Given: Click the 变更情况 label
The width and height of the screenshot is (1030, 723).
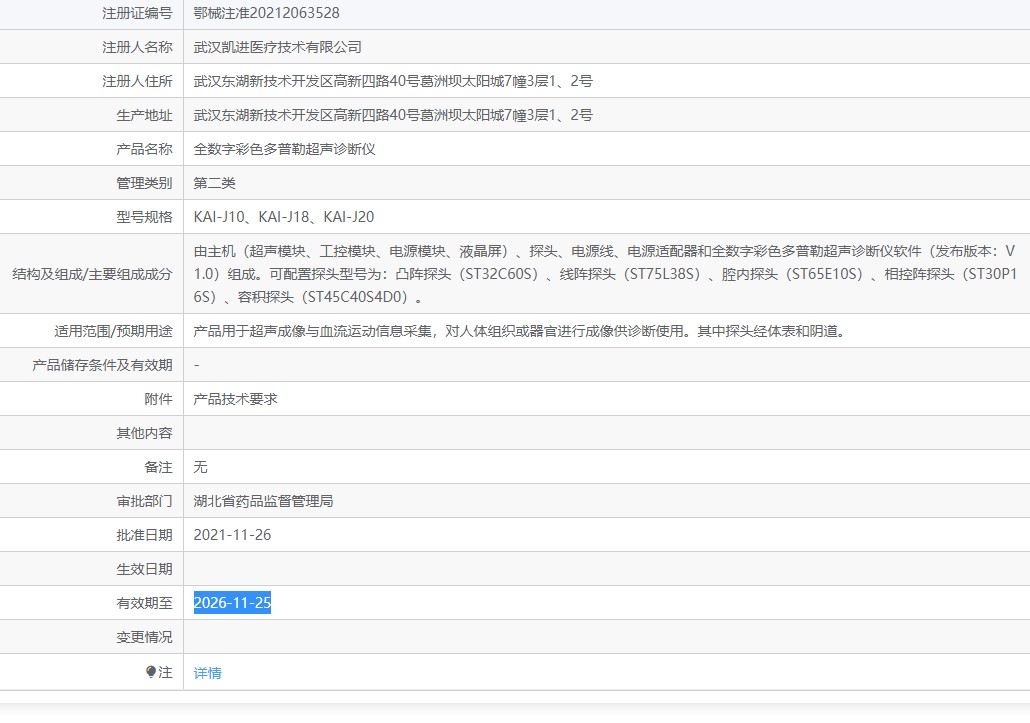Looking at the screenshot, I should 145,638.
